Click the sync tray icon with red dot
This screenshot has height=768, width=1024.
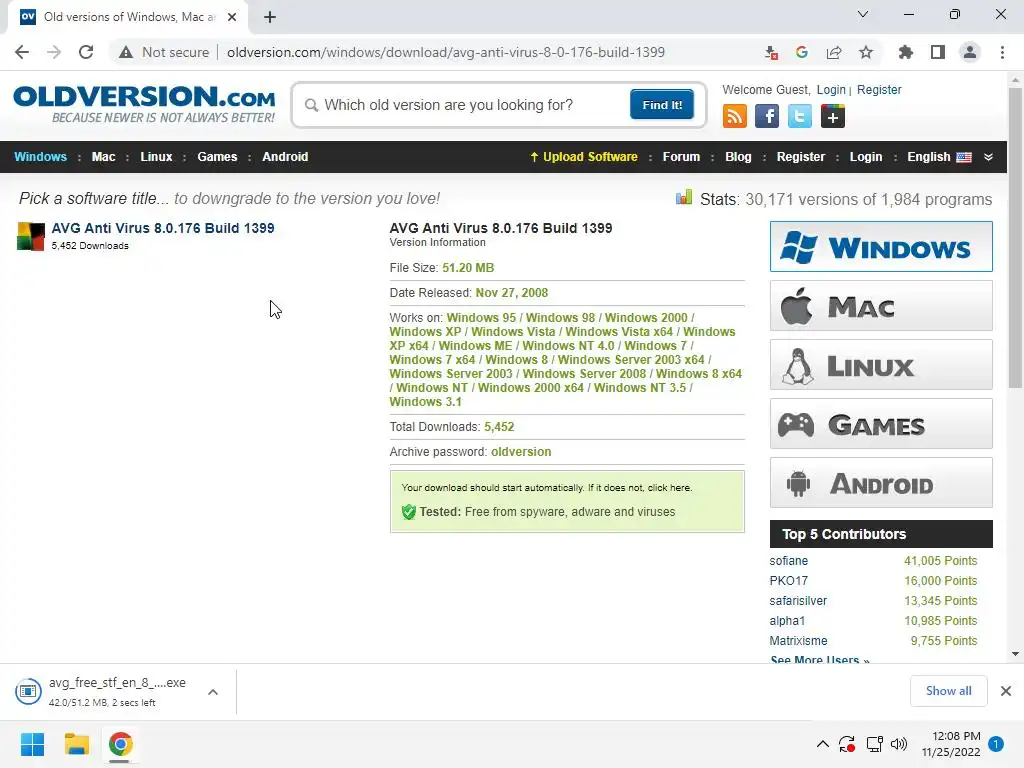(847, 744)
